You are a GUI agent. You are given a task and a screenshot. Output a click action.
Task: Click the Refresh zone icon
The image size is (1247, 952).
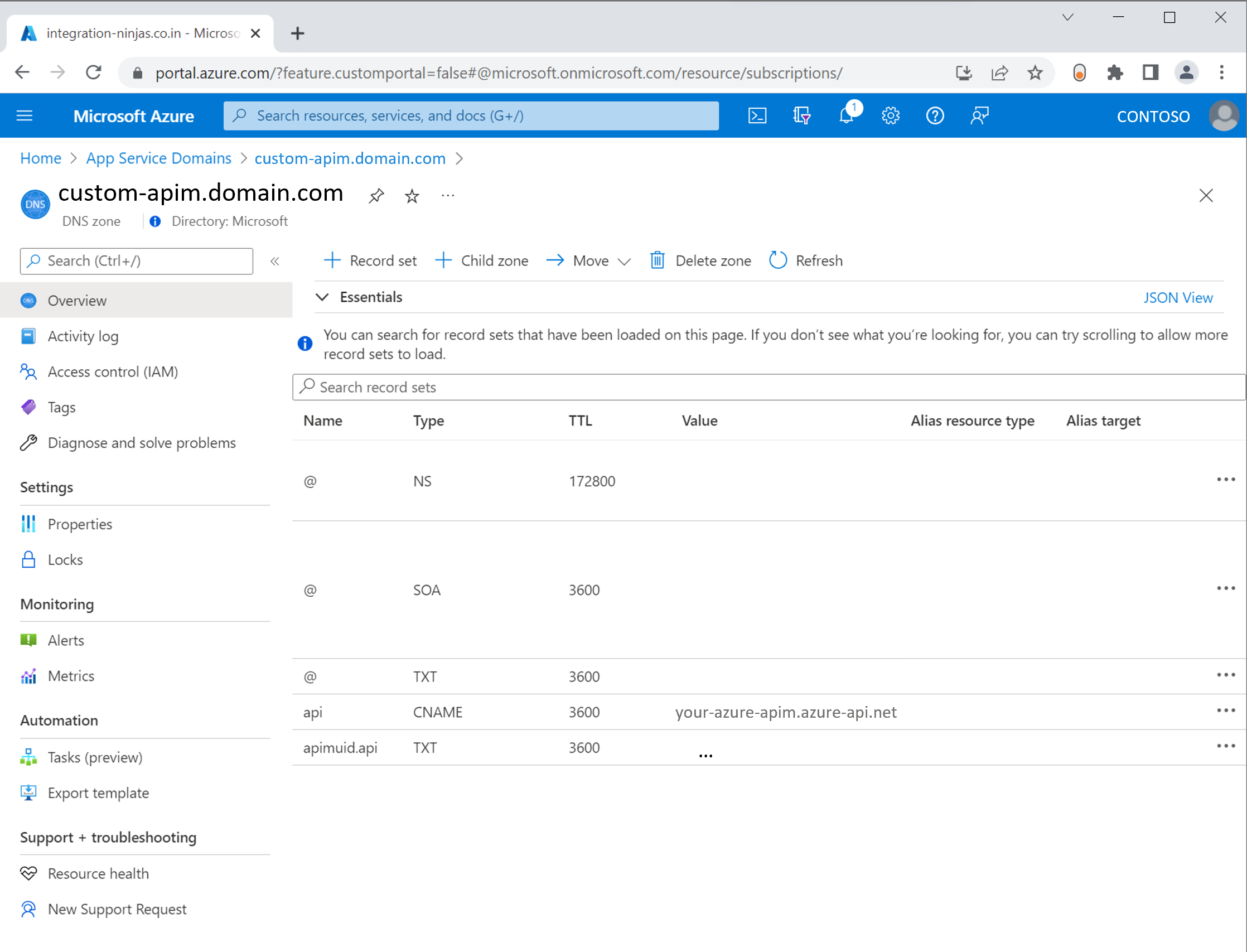click(778, 261)
